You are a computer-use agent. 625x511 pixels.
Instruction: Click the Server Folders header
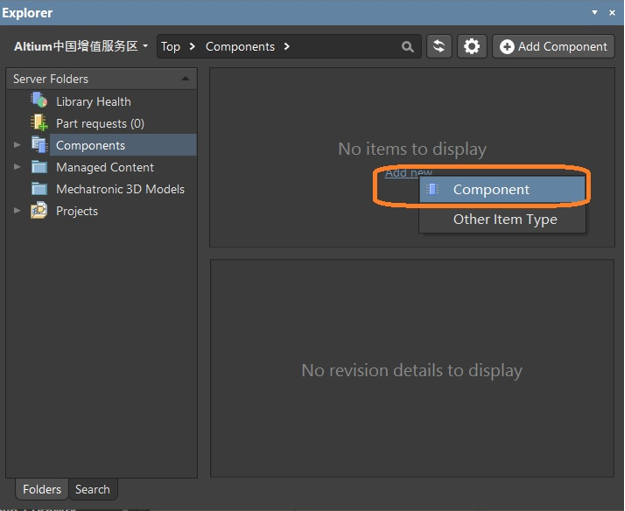coord(101,79)
